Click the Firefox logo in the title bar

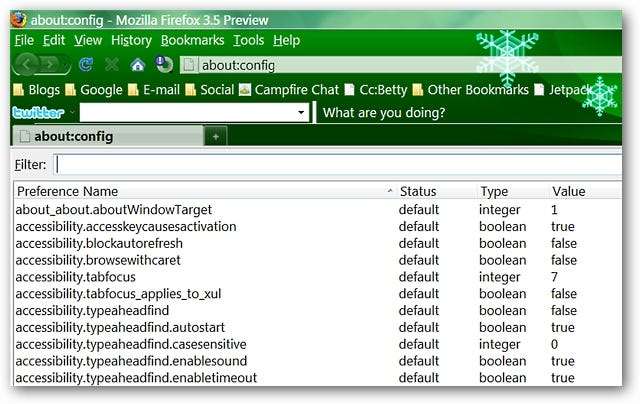point(19,20)
